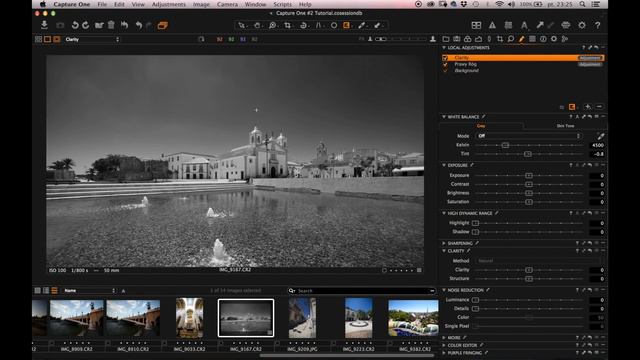Open the print icon in the toolbar
640x360 pixels.
(x=566, y=25)
